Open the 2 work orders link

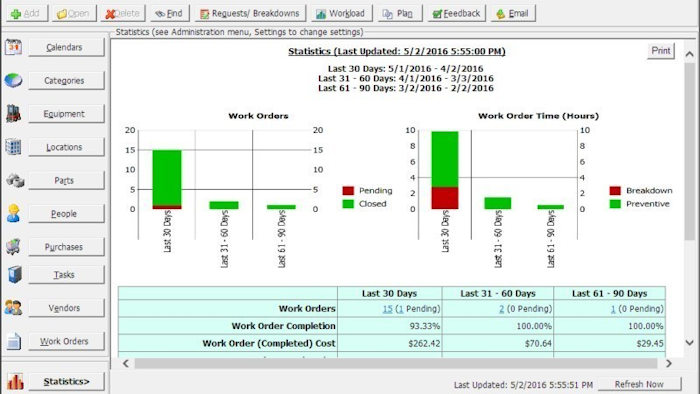point(501,309)
